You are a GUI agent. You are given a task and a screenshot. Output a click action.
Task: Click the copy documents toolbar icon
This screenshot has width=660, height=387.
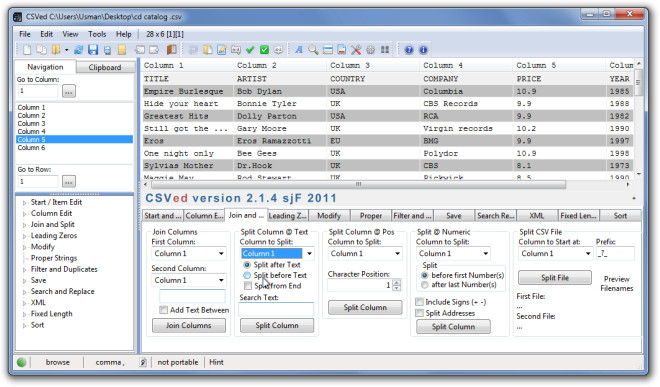[41, 50]
